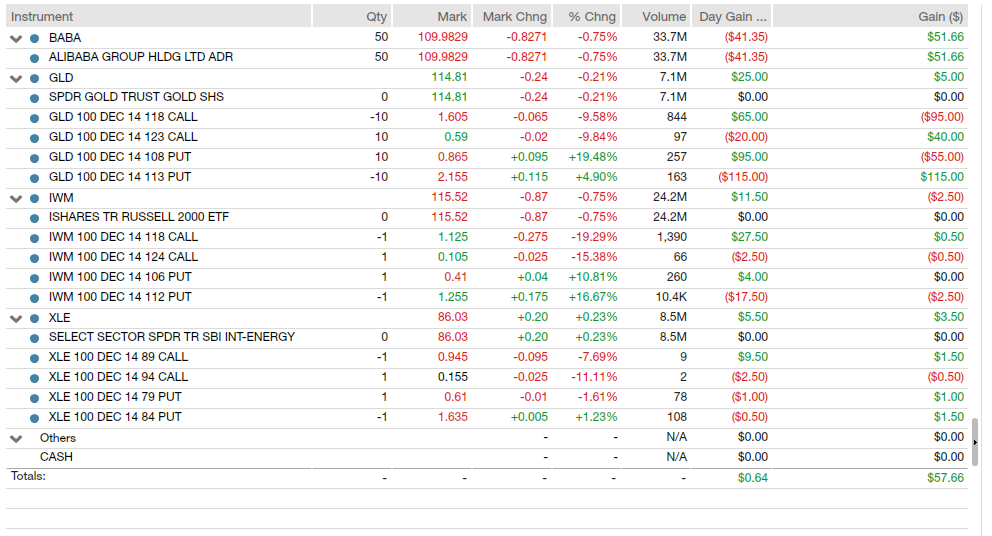Collapse the GLD position group
Viewport: 992px width, 536px height.
(x=16, y=78)
